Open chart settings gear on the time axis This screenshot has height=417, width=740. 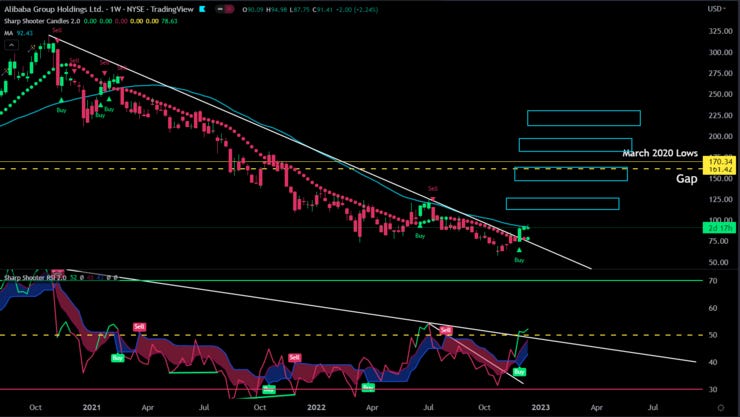(721, 408)
